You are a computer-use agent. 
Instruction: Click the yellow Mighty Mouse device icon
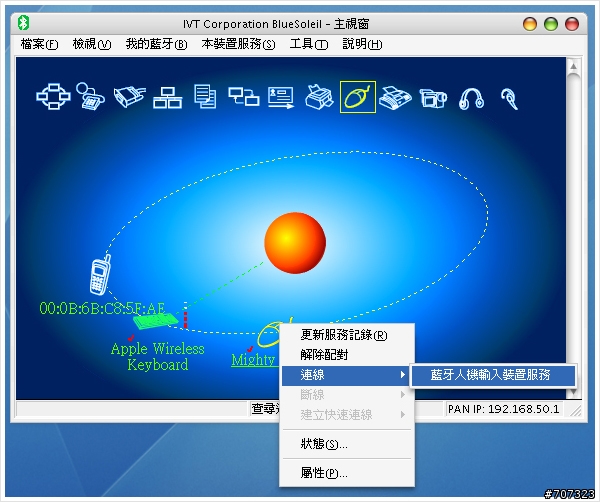click(269, 333)
